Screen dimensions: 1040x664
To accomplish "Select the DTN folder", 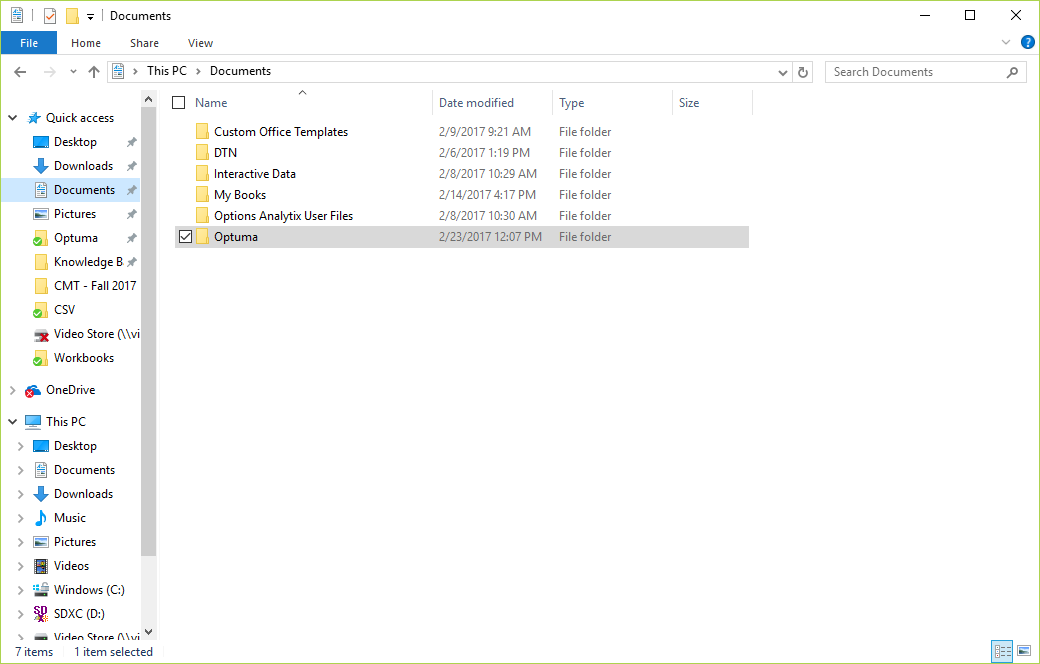I will pyautogui.click(x=462, y=153).
